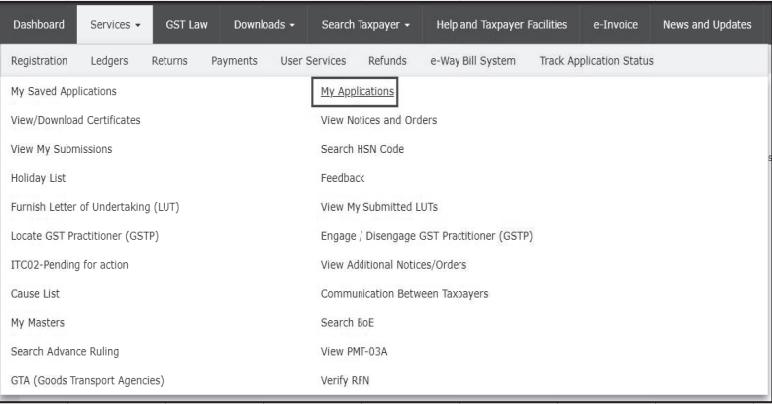Click the My Applications link
This screenshot has height=404, width=772.
click(x=357, y=92)
